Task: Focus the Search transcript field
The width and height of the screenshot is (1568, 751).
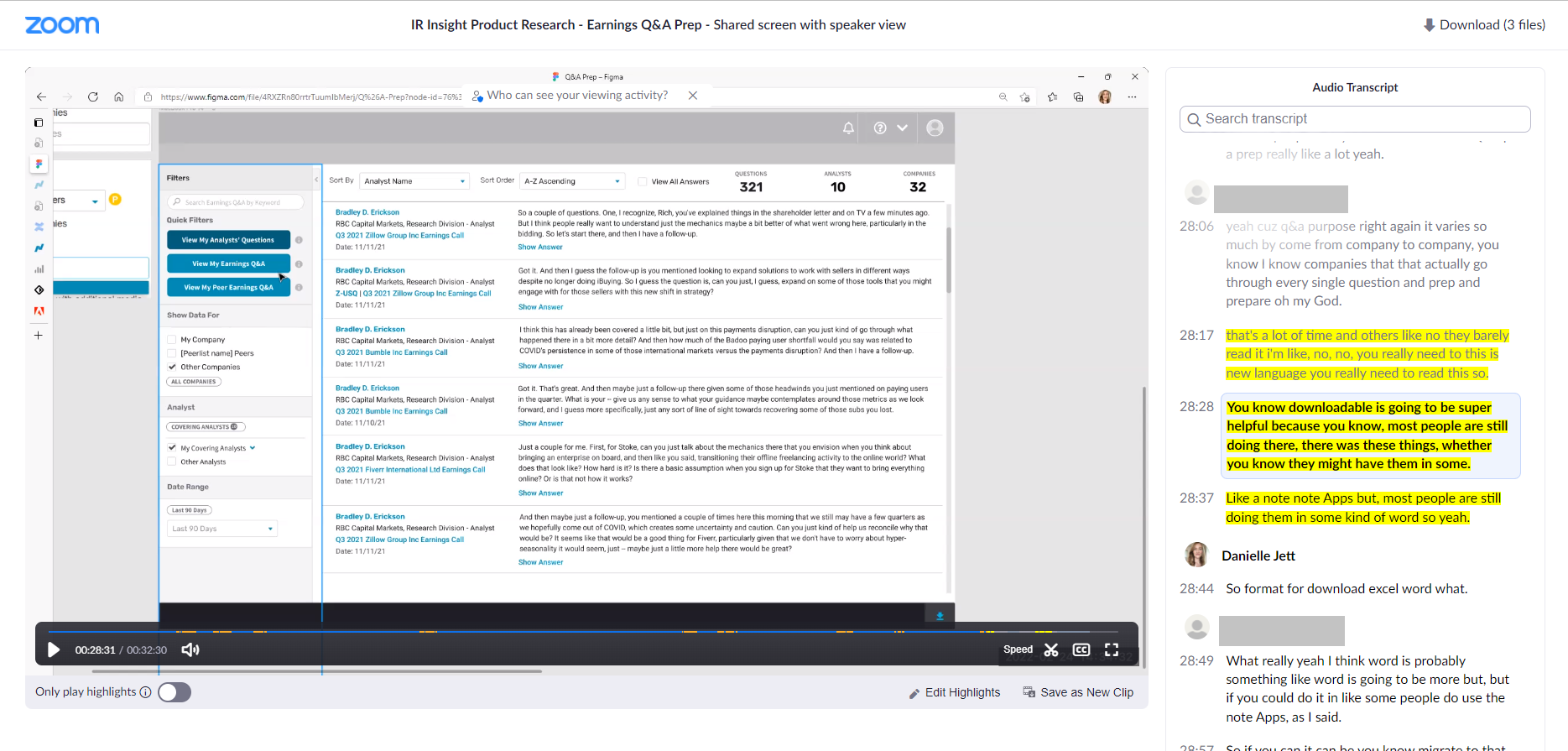Action: [1355, 119]
